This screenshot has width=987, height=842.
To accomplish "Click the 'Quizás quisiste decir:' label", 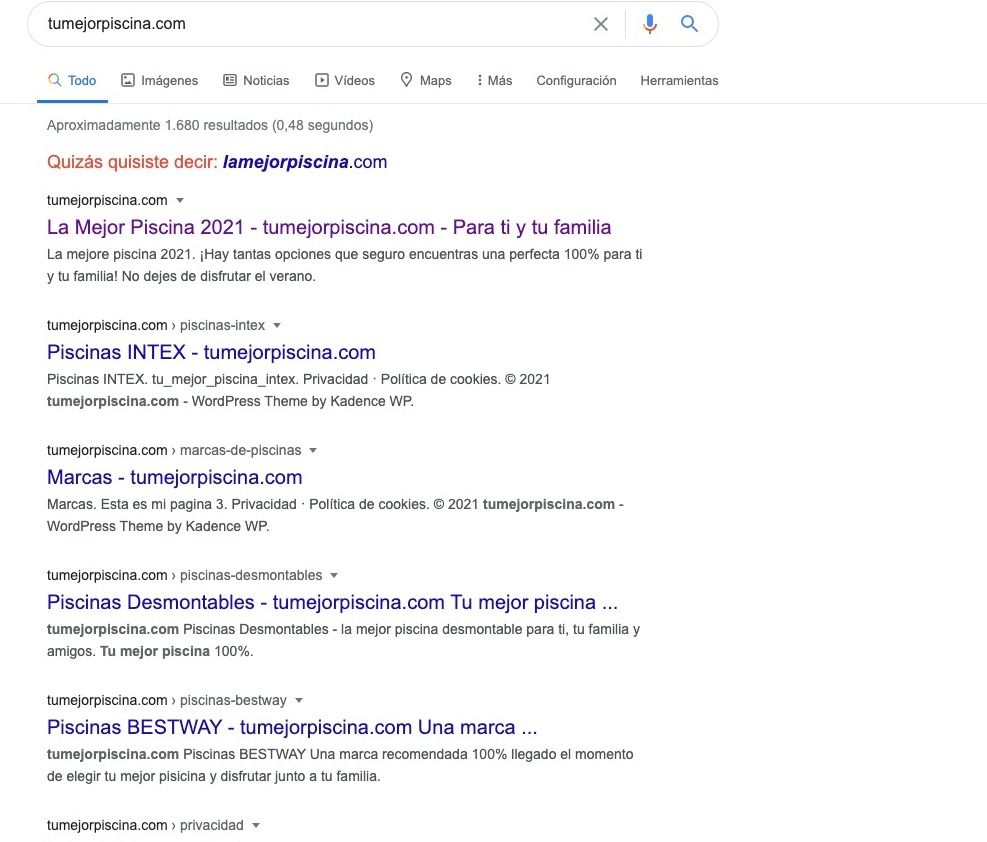I will [132, 162].
